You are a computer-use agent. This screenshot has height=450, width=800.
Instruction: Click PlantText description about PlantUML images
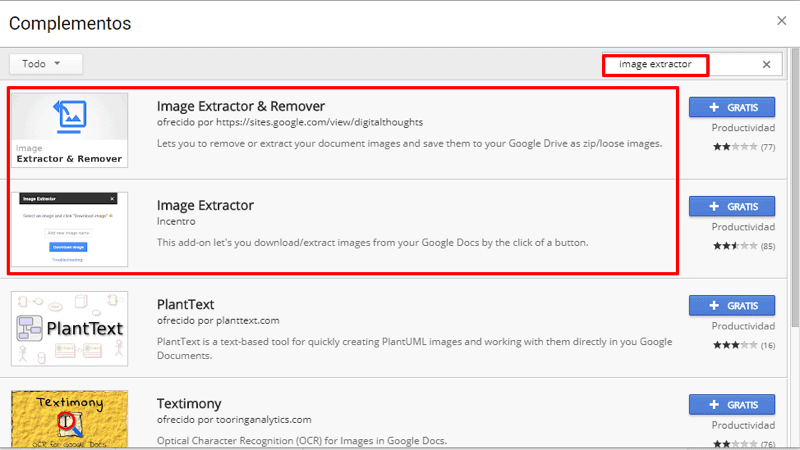(414, 348)
